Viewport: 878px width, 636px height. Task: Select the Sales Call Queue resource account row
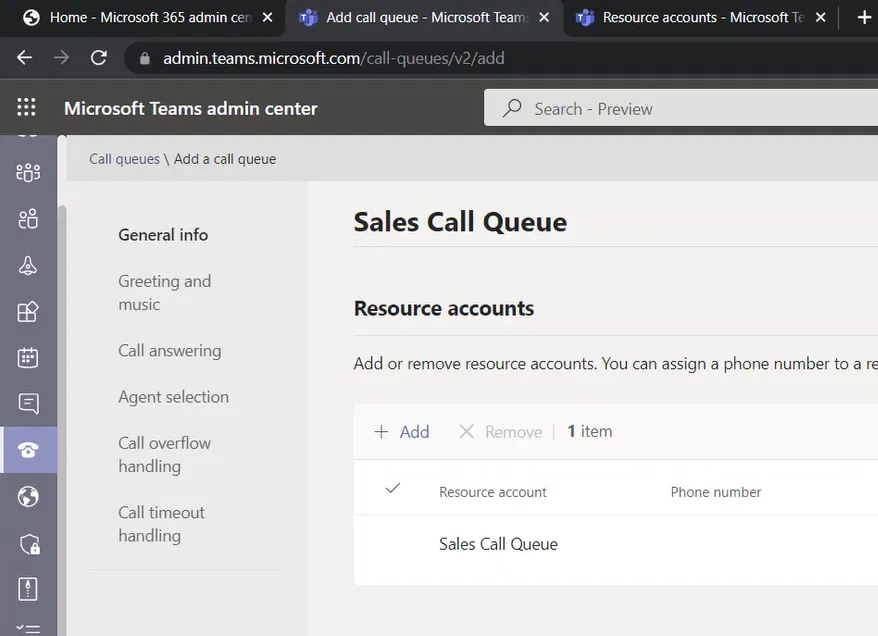498,544
